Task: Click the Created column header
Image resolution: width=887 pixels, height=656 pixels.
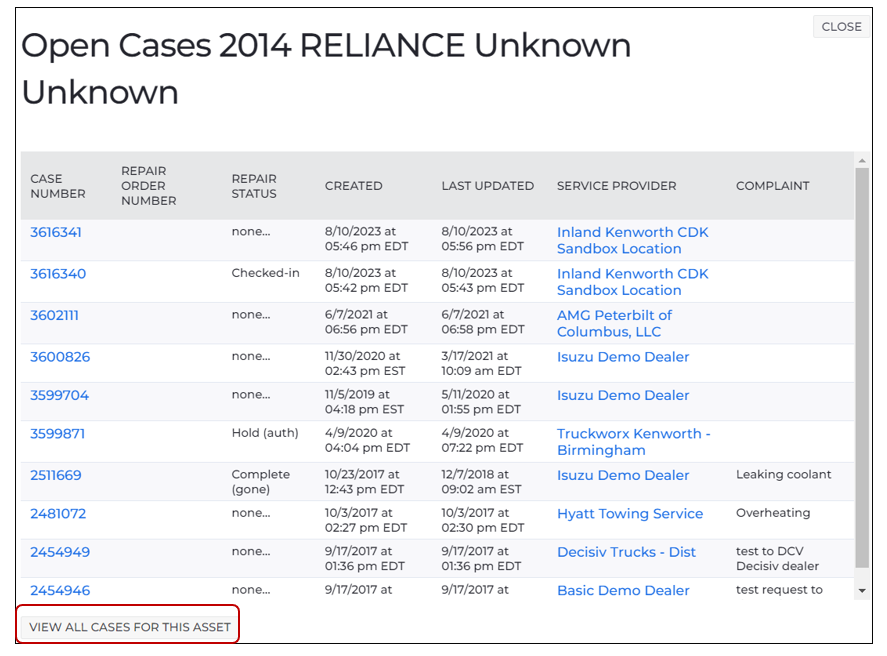Action: (354, 186)
